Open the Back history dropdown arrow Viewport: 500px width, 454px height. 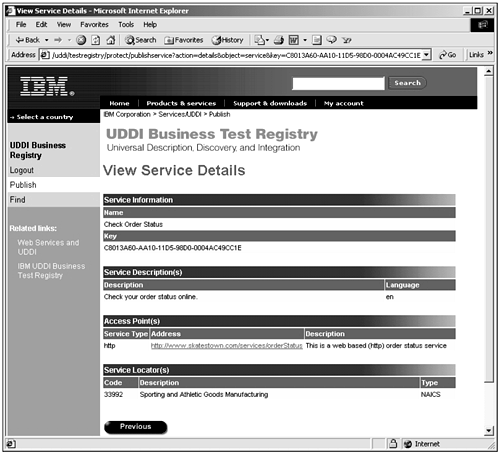tap(47, 40)
